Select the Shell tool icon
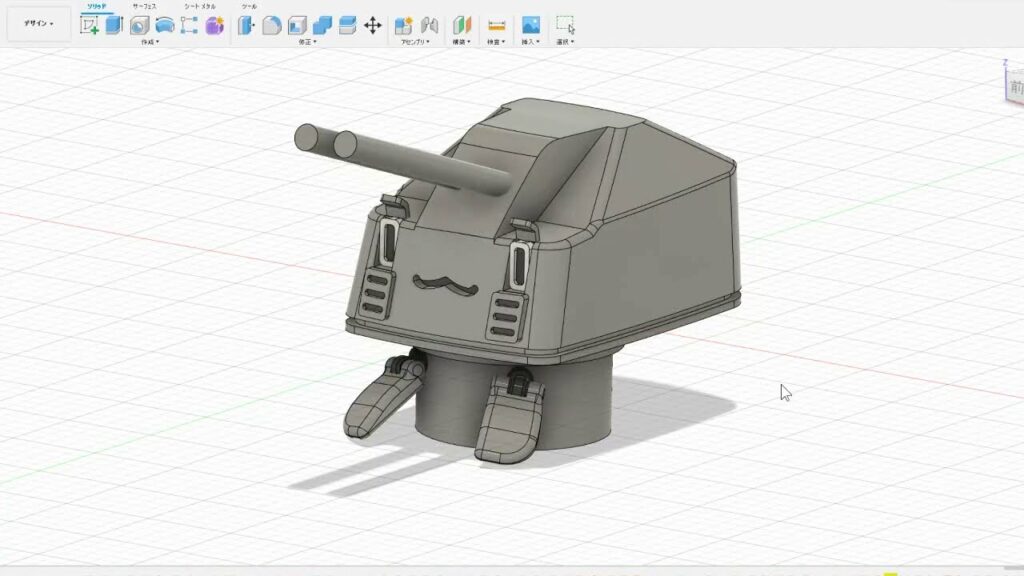Screen dimensions: 1024x576 click(297, 25)
